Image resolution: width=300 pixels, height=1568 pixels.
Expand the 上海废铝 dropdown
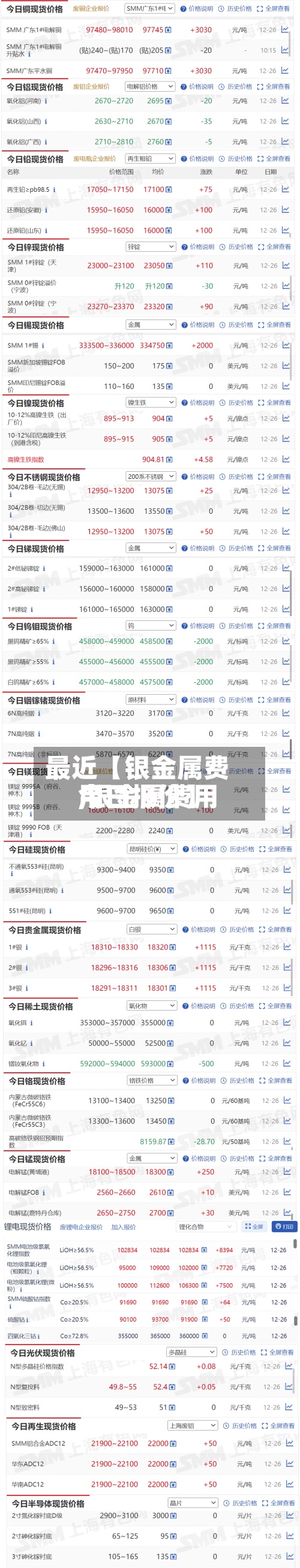coord(192,1425)
